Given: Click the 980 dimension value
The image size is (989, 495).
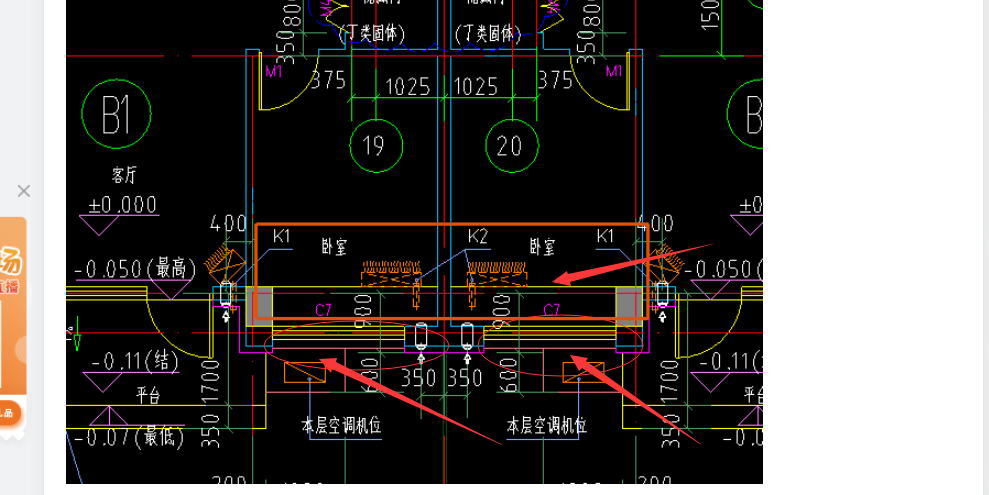Looking at the screenshot, I should click(x=363, y=313).
